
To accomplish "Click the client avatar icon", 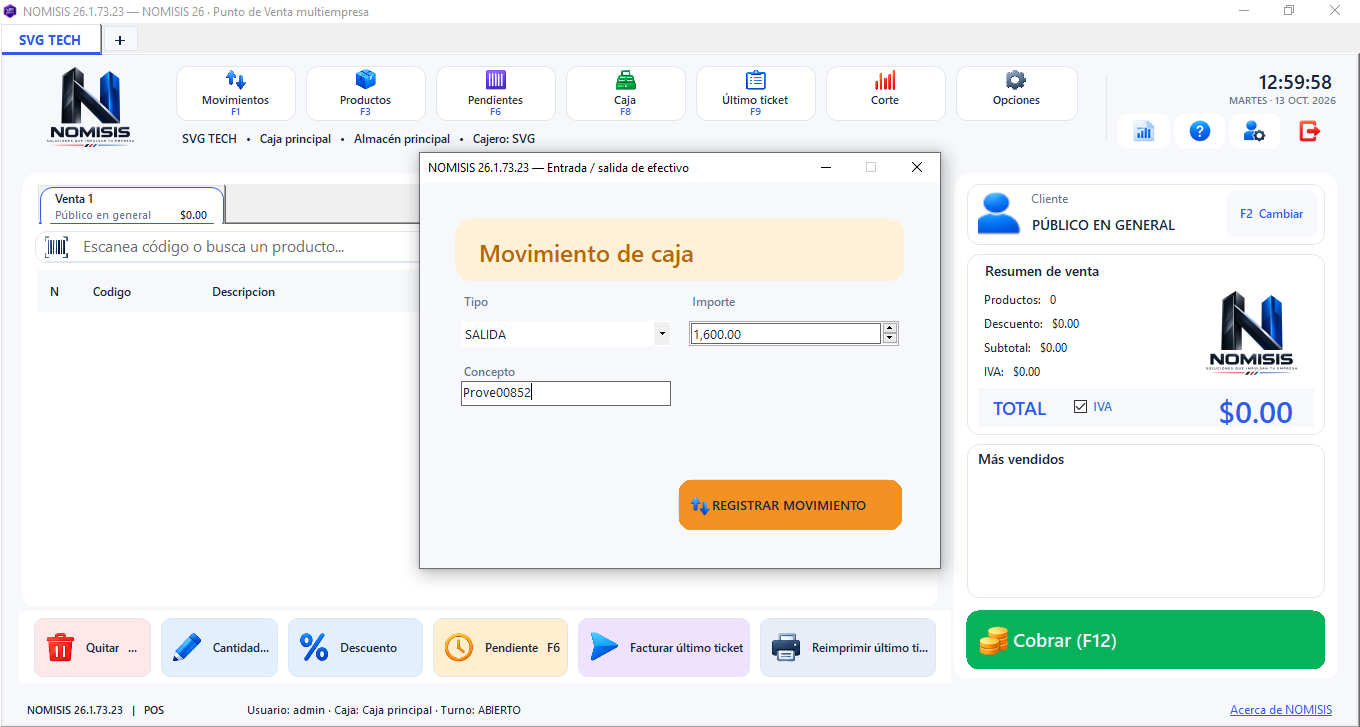I will click(x=997, y=213).
